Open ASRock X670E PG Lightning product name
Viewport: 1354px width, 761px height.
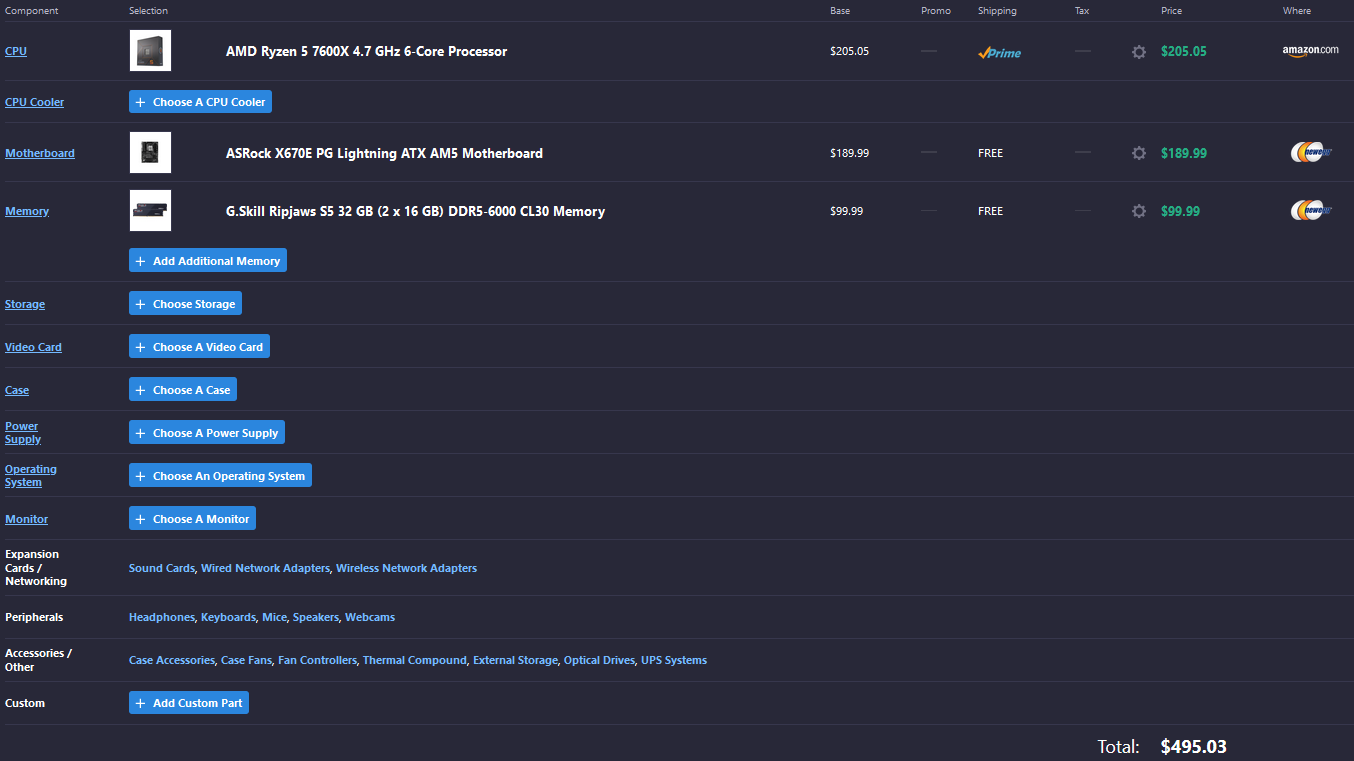point(384,153)
